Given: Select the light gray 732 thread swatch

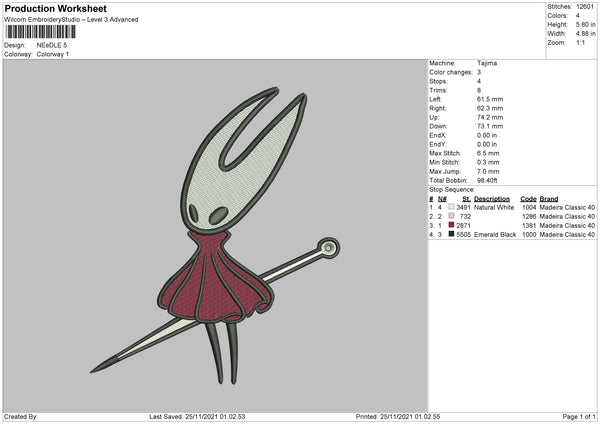Looking at the screenshot, I should pos(451,216).
